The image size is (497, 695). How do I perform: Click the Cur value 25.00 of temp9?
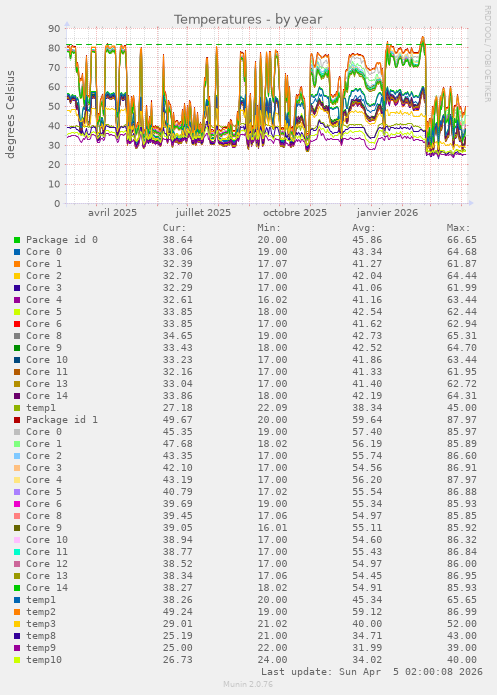tap(177, 648)
